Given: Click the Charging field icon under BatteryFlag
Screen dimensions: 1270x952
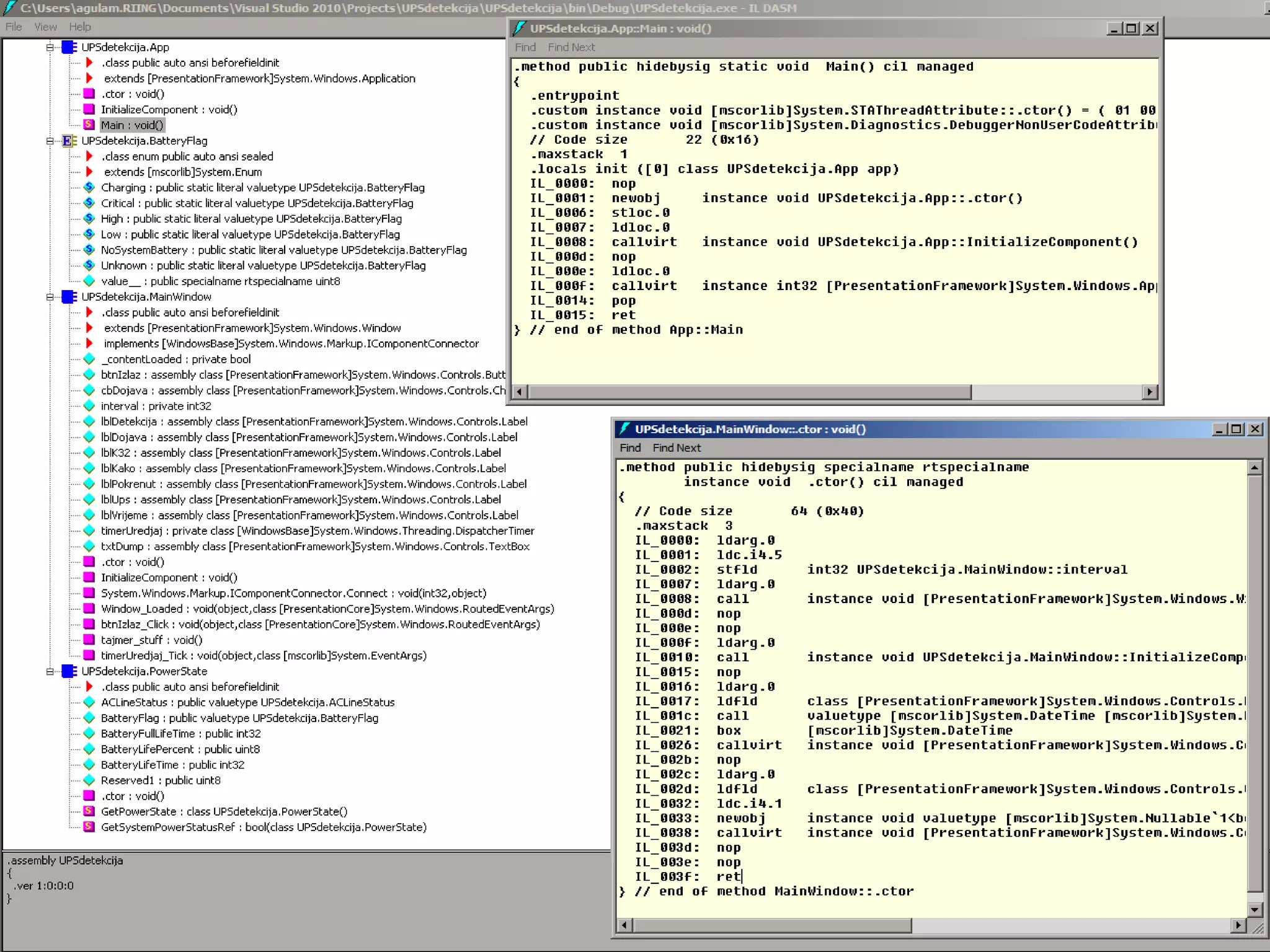Looking at the screenshot, I should [89, 187].
